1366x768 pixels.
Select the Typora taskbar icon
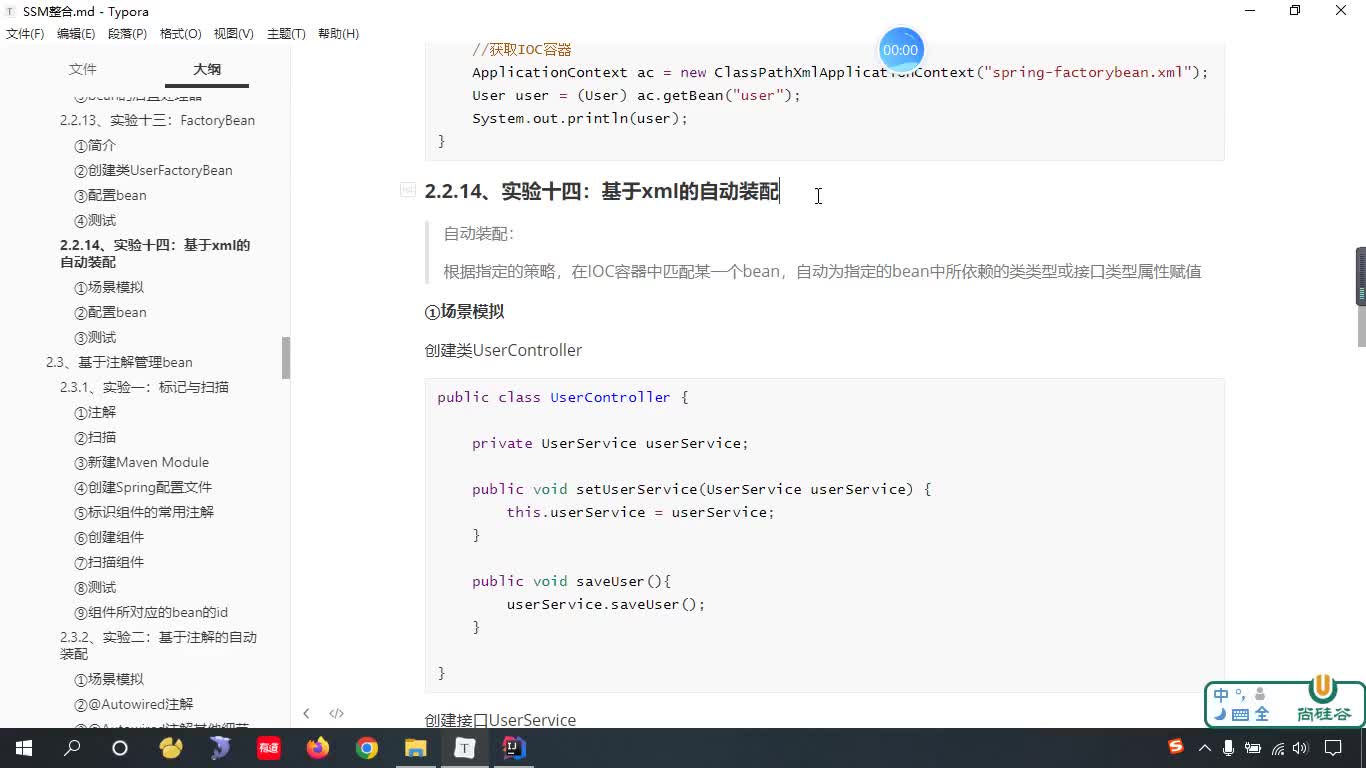[465, 748]
